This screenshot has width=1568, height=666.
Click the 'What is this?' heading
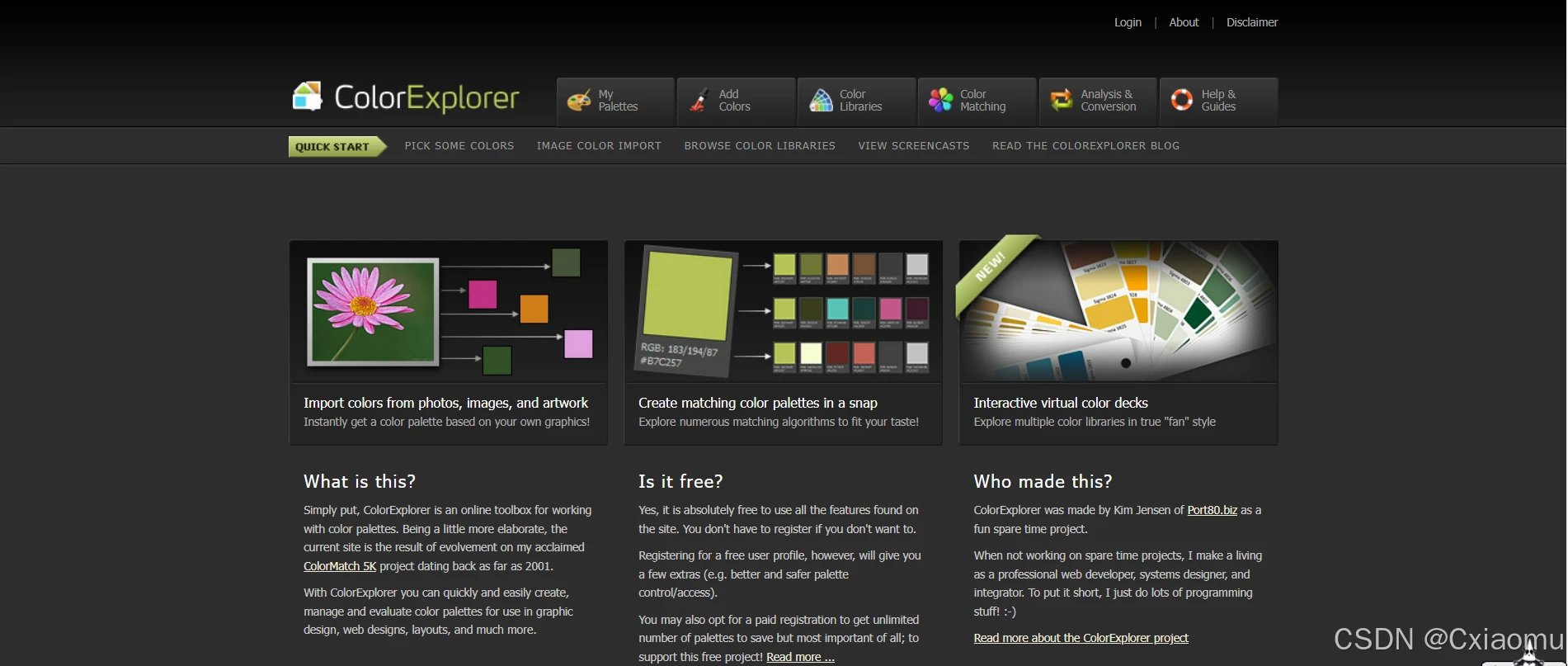click(x=360, y=481)
